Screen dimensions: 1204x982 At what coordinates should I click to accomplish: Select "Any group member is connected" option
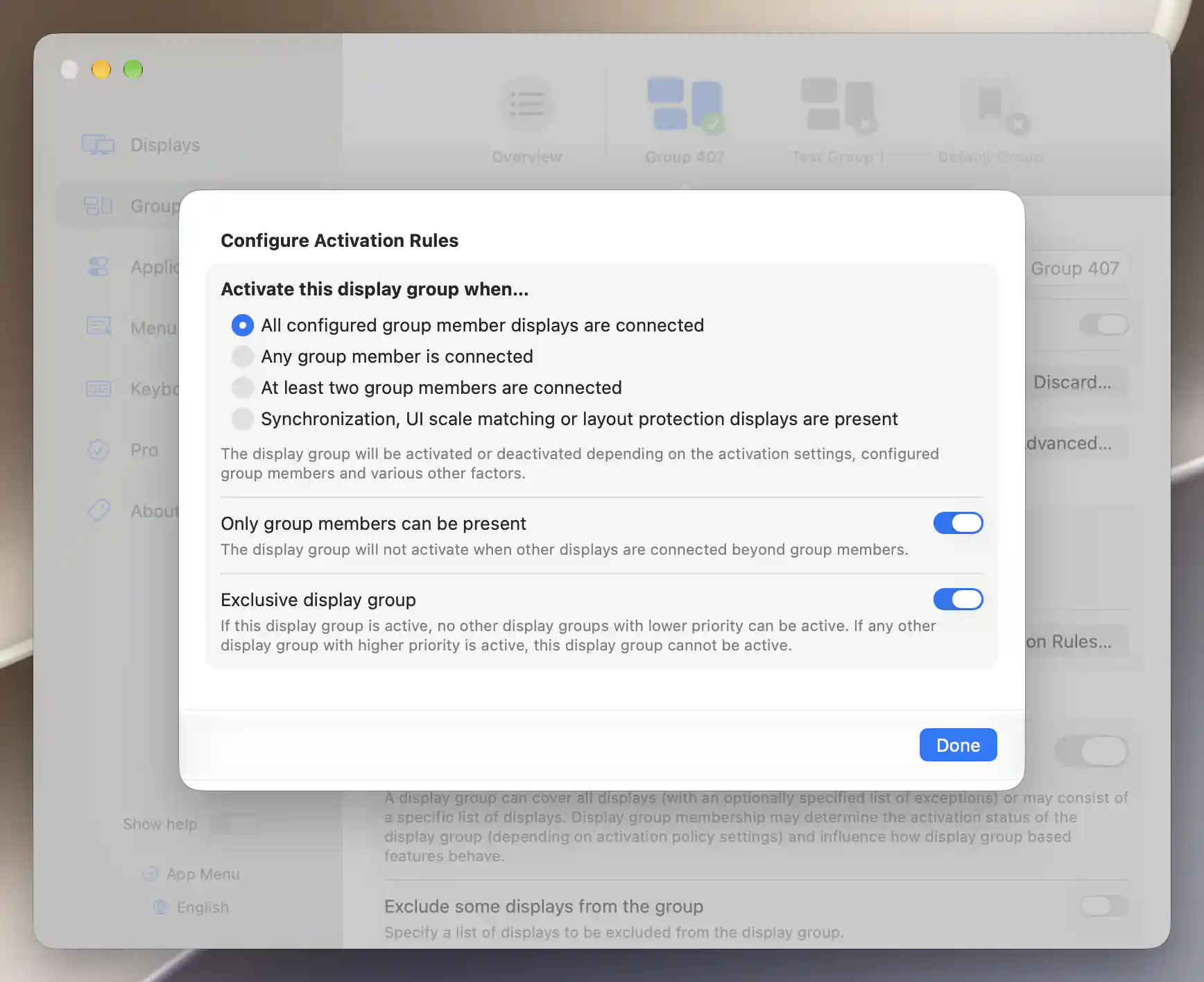(242, 356)
